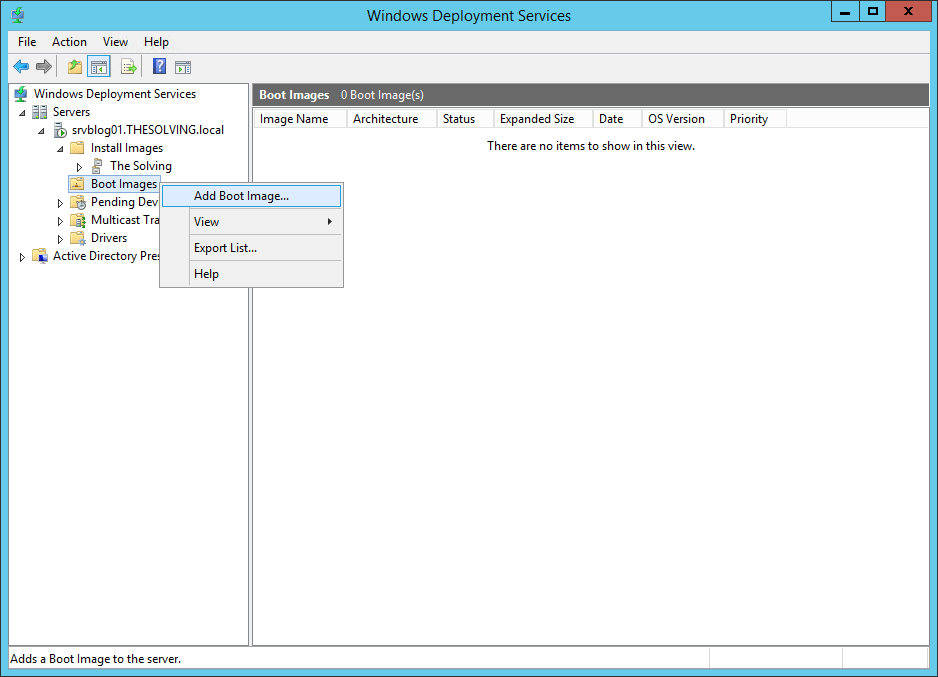
Task: Sort by OS Version column header
Action: click(683, 118)
